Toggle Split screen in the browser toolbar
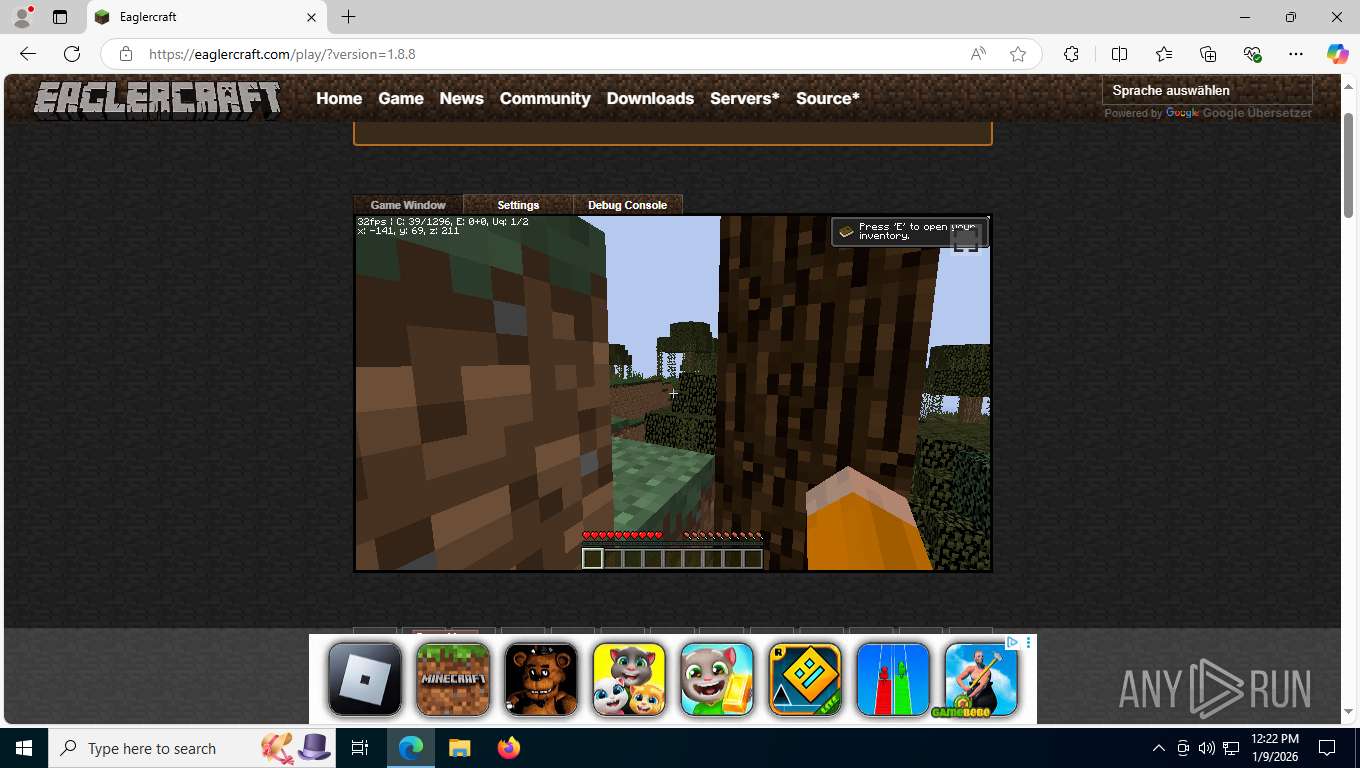This screenshot has height=768, width=1360. (x=1119, y=54)
